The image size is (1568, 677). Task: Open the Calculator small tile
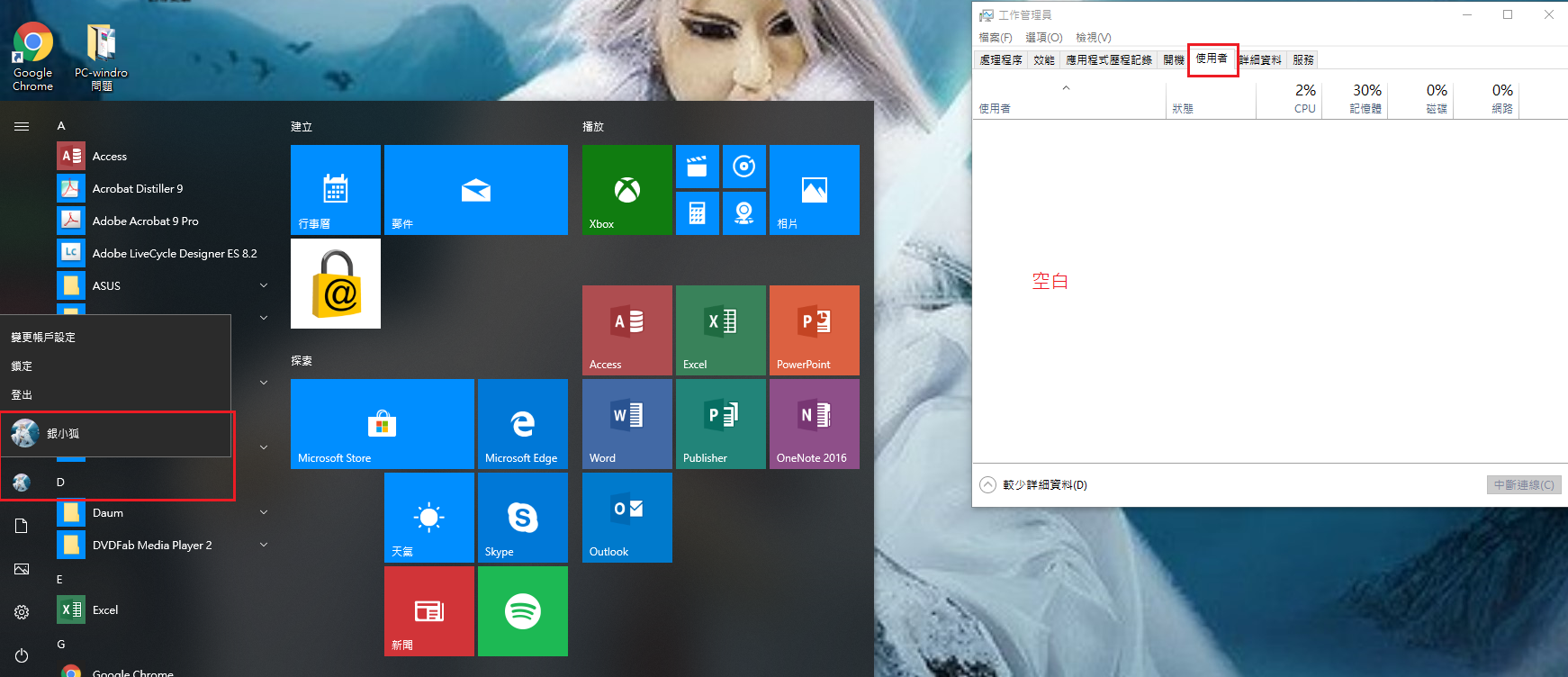pyautogui.click(x=698, y=213)
